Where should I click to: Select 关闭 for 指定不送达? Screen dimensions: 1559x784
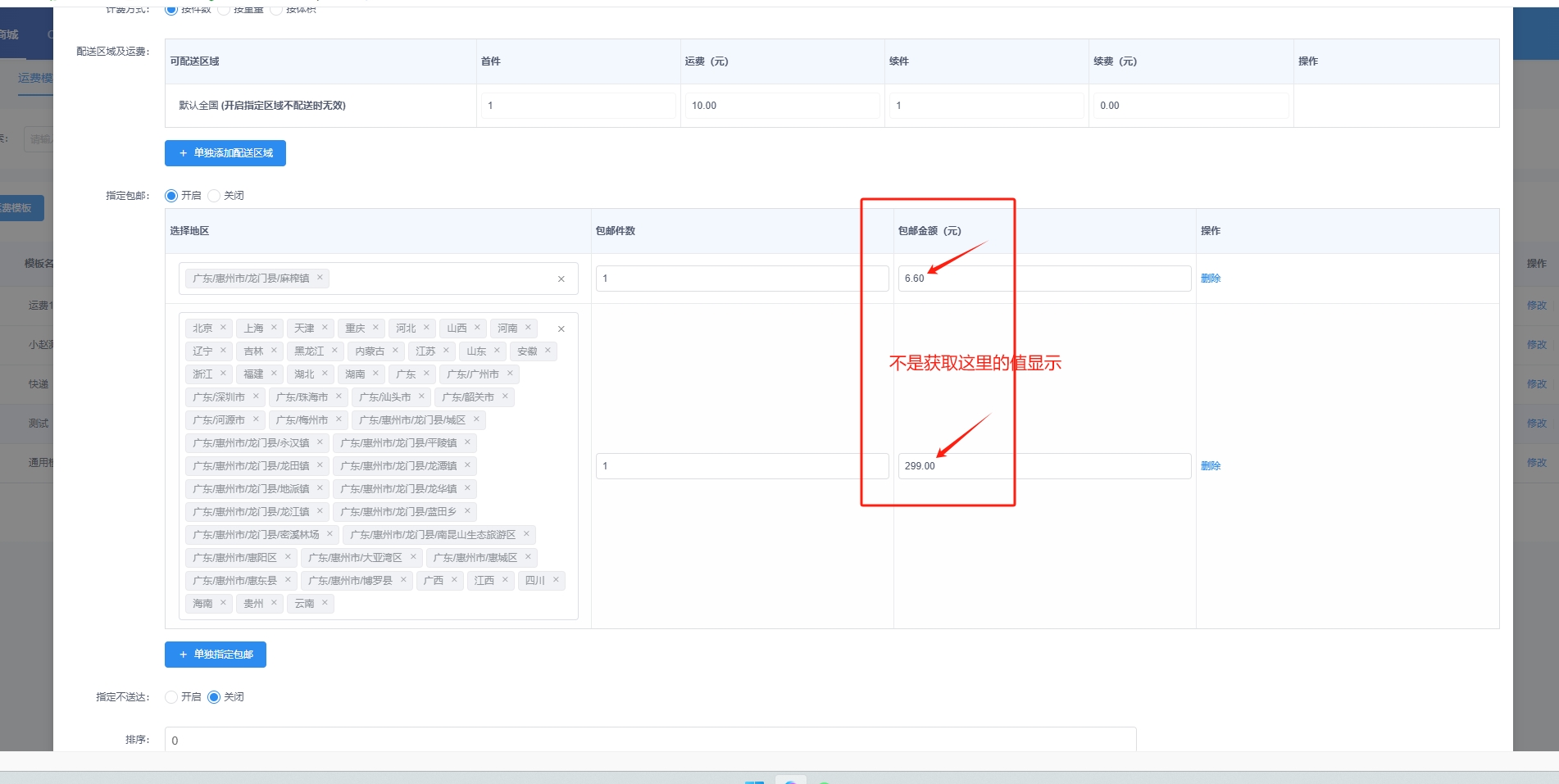[214, 697]
